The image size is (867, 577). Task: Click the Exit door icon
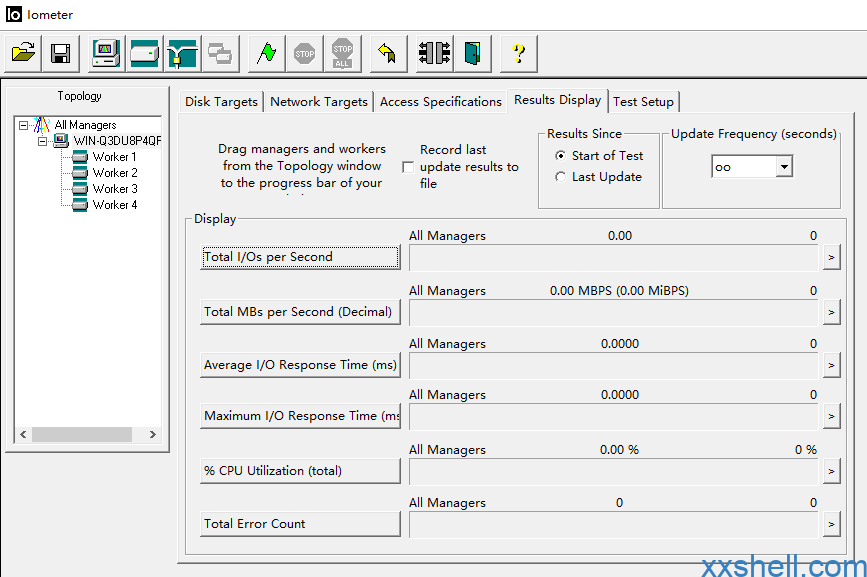472,54
